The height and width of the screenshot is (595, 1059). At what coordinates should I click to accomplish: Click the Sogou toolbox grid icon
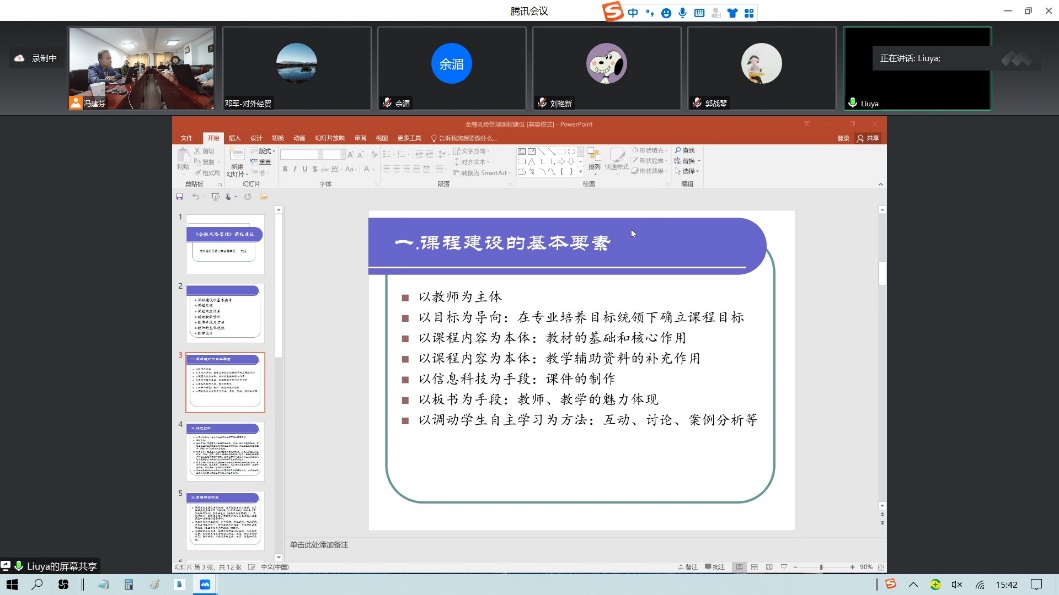749,13
